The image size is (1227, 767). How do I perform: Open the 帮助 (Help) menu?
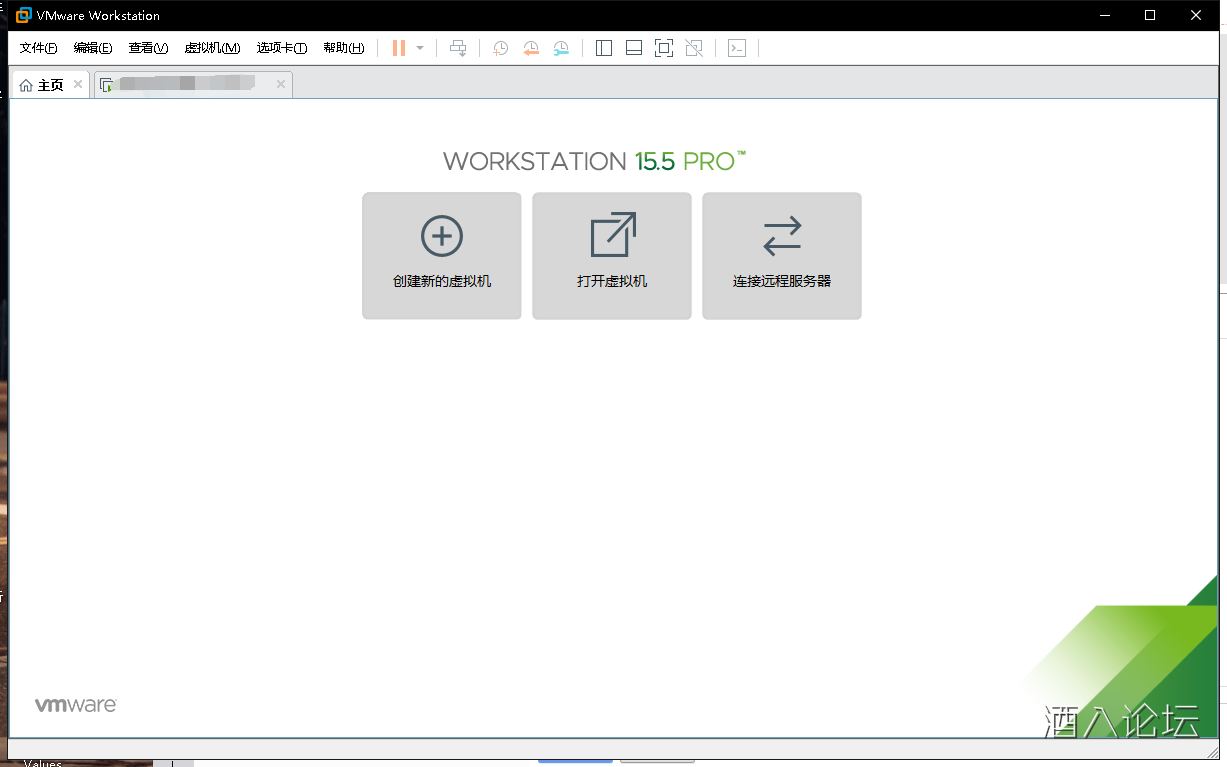click(x=343, y=48)
